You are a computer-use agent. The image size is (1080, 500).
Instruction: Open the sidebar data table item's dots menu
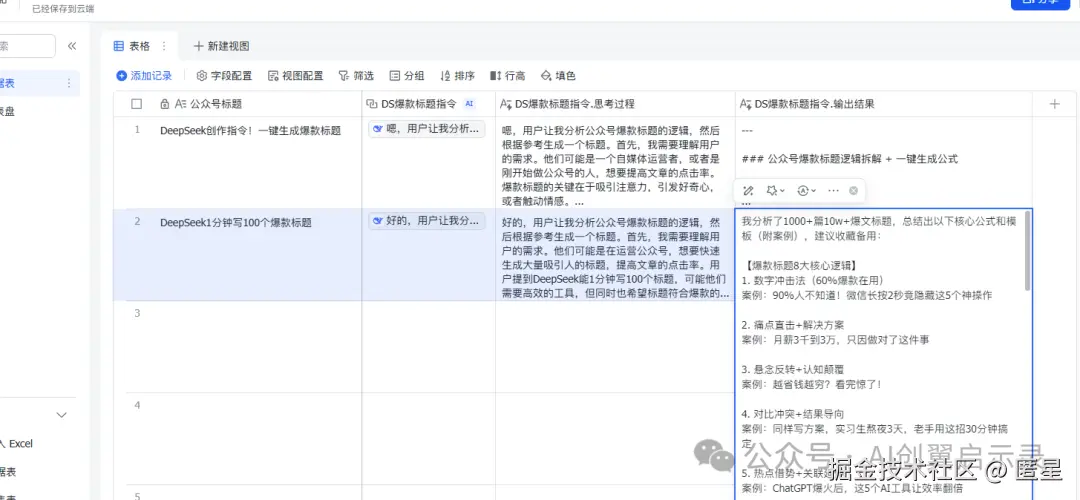point(69,83)
